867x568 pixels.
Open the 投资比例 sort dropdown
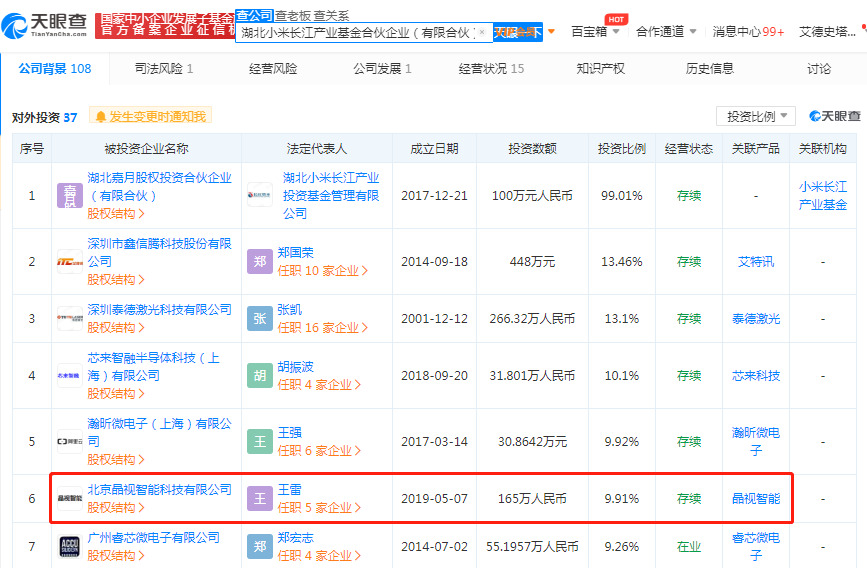[x=756, y=116]
